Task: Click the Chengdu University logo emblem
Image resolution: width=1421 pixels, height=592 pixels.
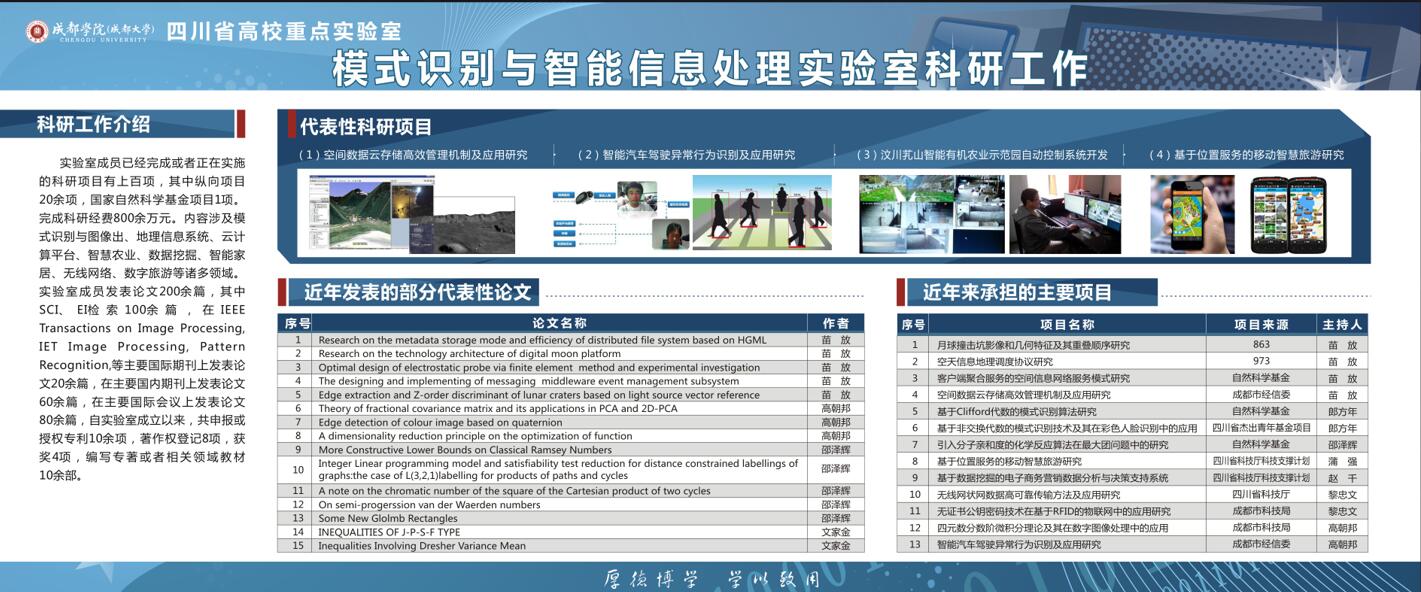Action: pos(37,31)
